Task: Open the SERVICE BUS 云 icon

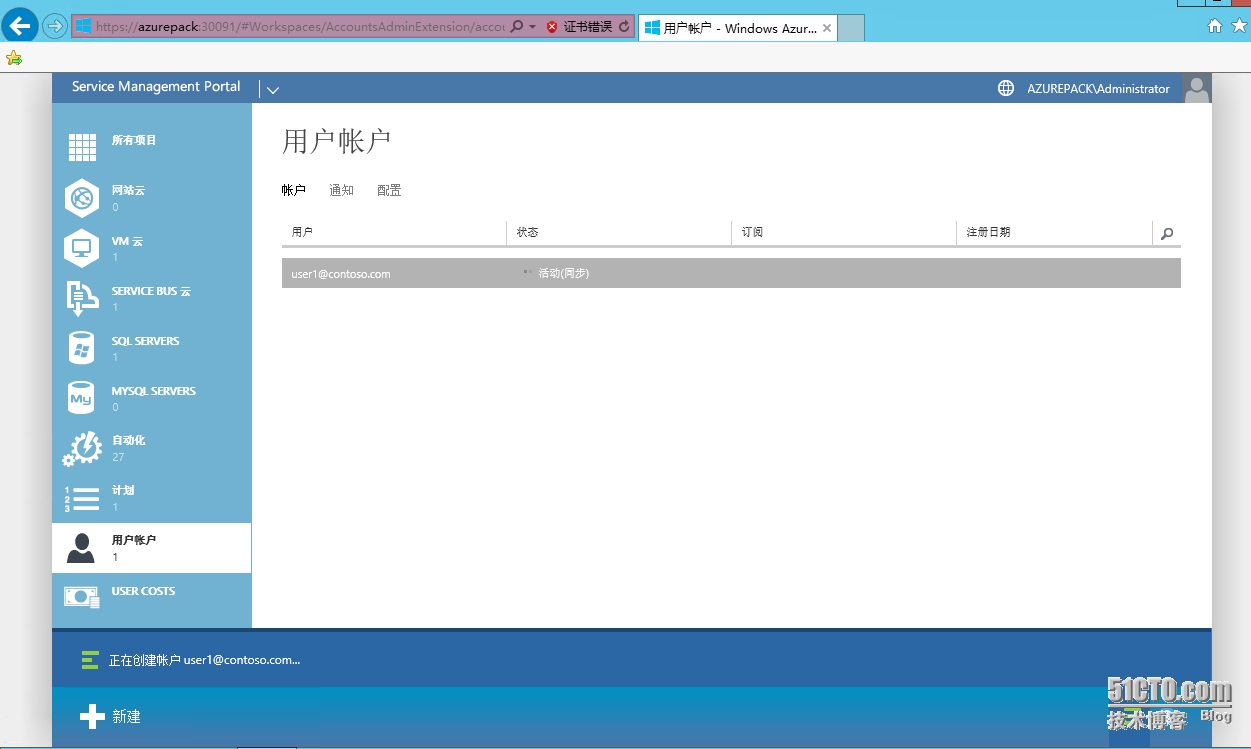Action: [x=82, y=298]
